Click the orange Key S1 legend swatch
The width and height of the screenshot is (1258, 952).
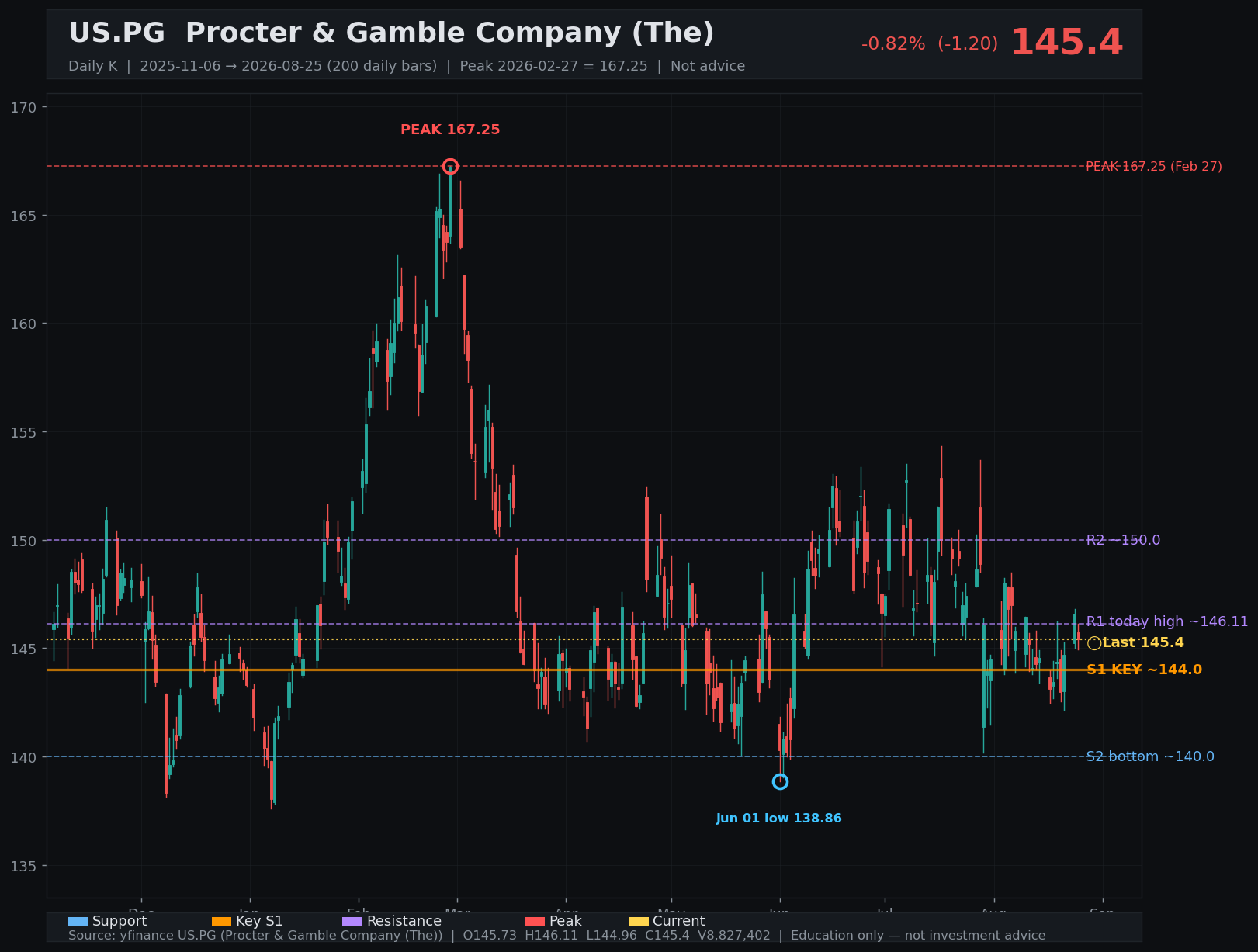222,921
